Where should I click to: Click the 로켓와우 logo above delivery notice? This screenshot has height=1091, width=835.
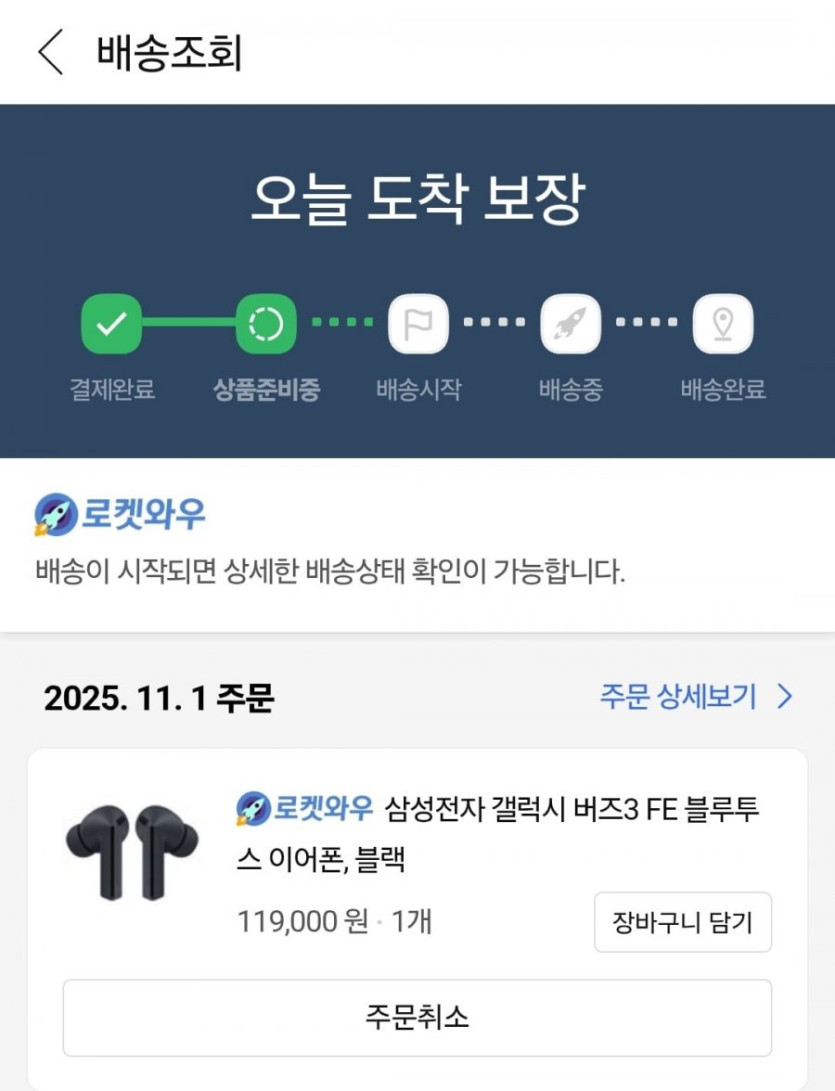pos(120,515)
